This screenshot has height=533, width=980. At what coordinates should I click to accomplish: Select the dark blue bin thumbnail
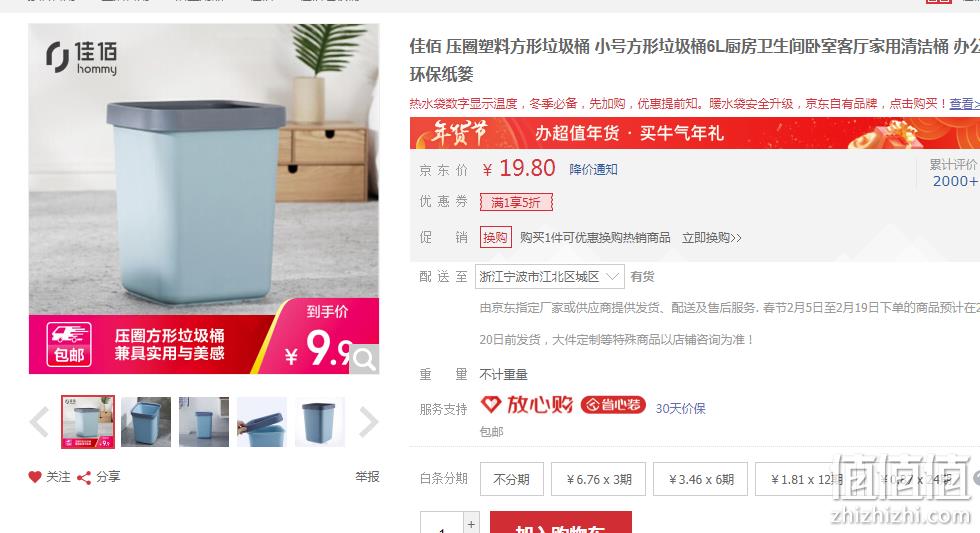tap(319, 422)
